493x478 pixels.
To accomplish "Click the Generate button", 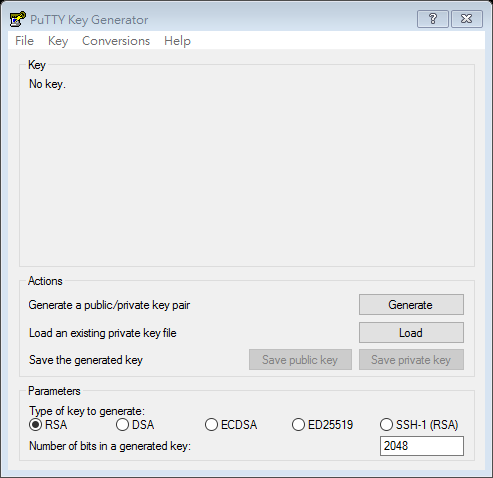I will point(411,305).
